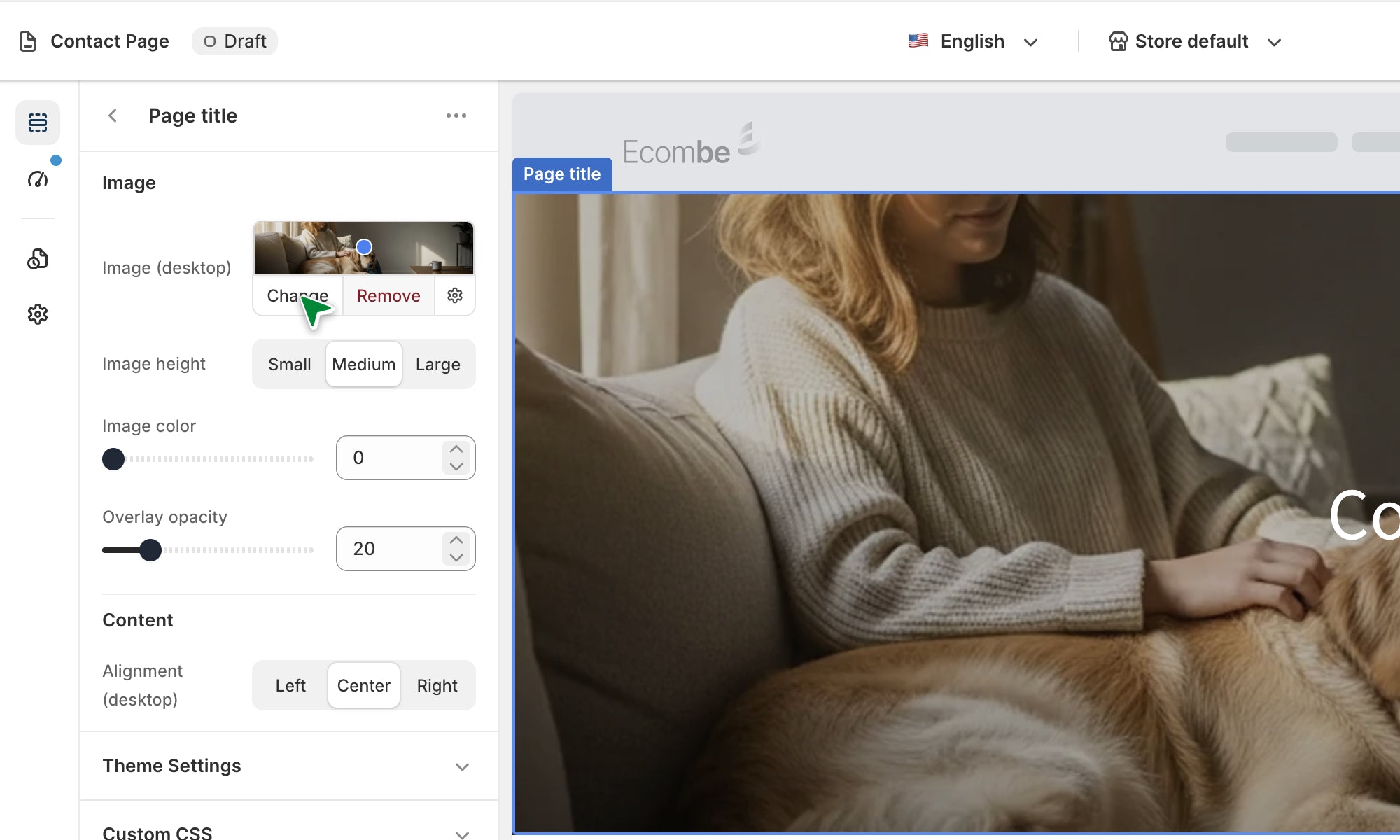Open the apps/add-ons sidebar icon

click(38, 259)
